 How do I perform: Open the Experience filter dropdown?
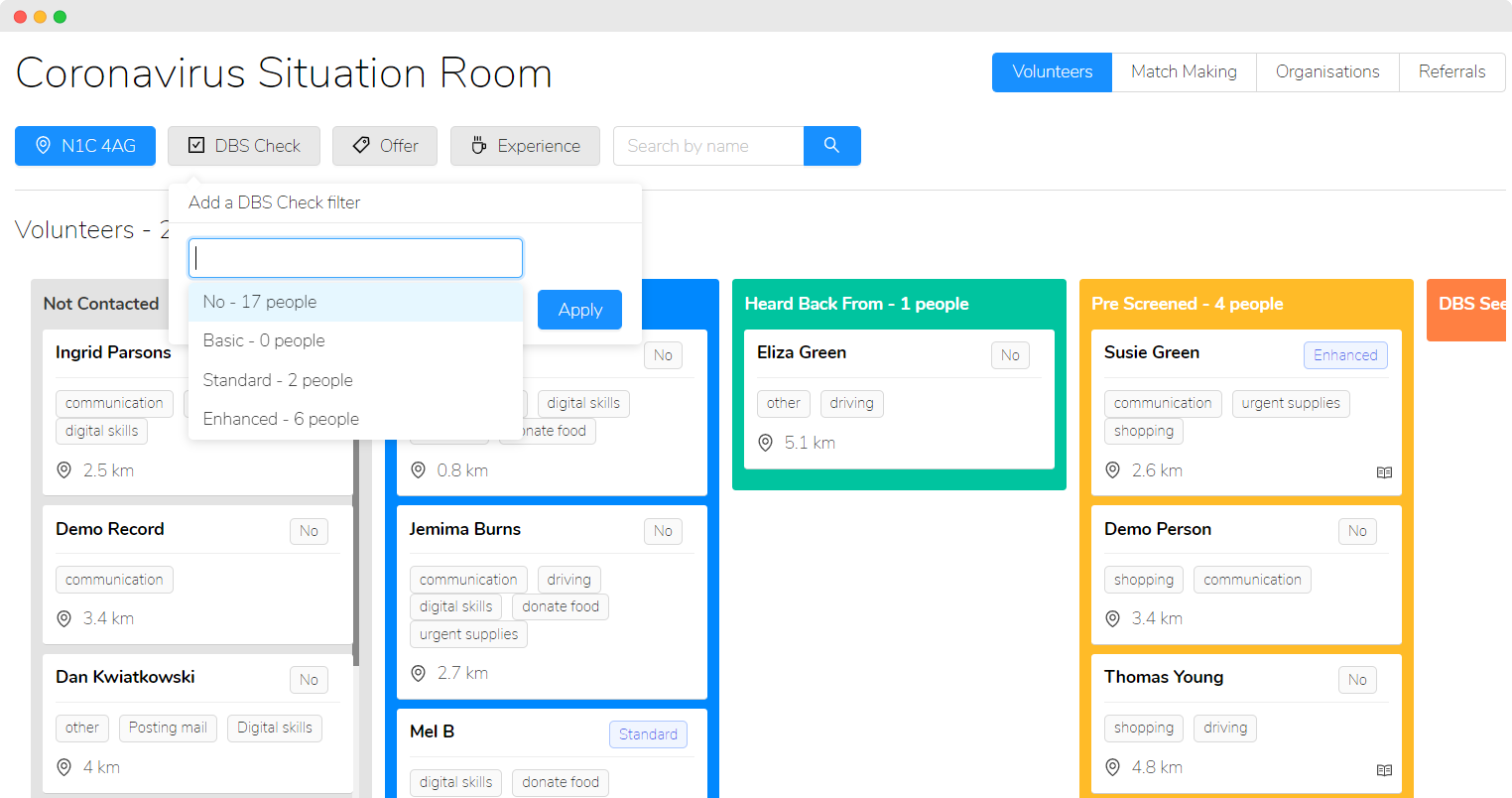click(x=525, y=146)
